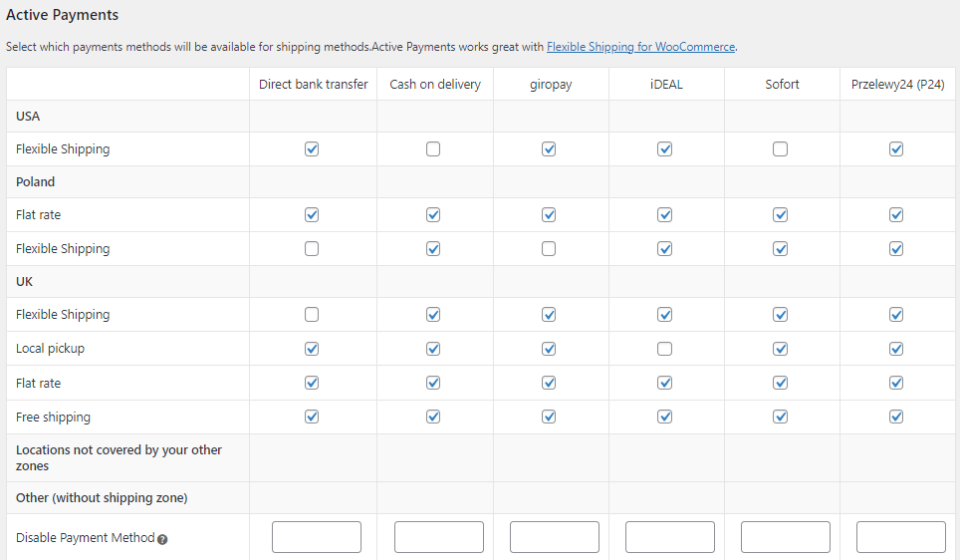Enable Direct bank transfer for UK Flexible Shipping
Screen dimensions: 960x560
[312, 315]
